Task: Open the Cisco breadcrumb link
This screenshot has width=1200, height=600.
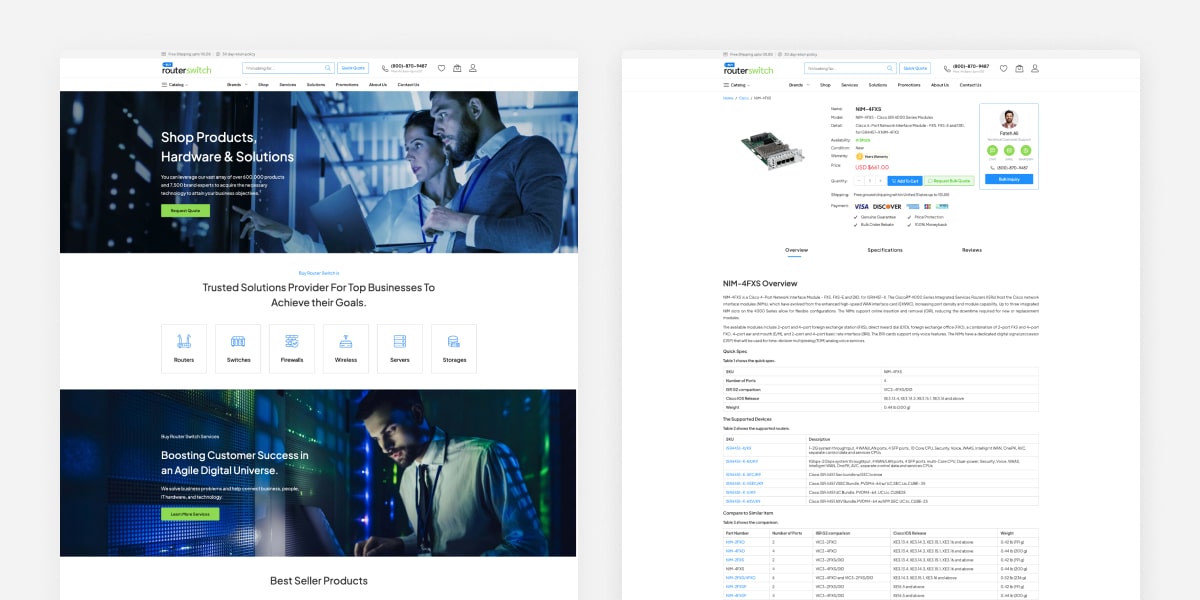Action: coord(744,98)
